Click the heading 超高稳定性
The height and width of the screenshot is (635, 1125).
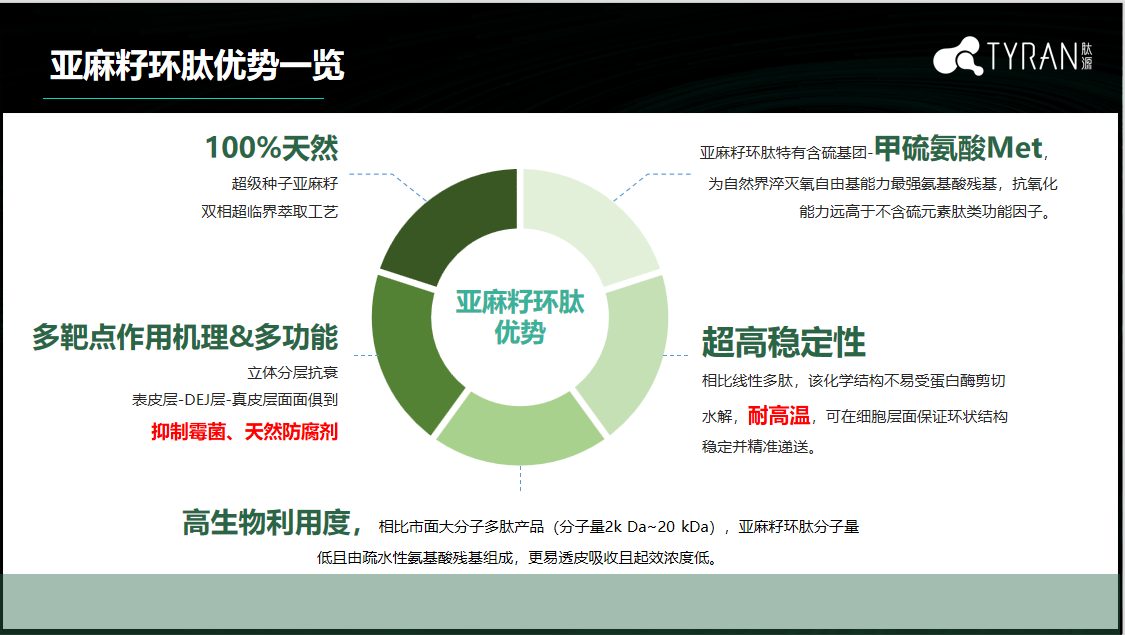pos(783,342)
